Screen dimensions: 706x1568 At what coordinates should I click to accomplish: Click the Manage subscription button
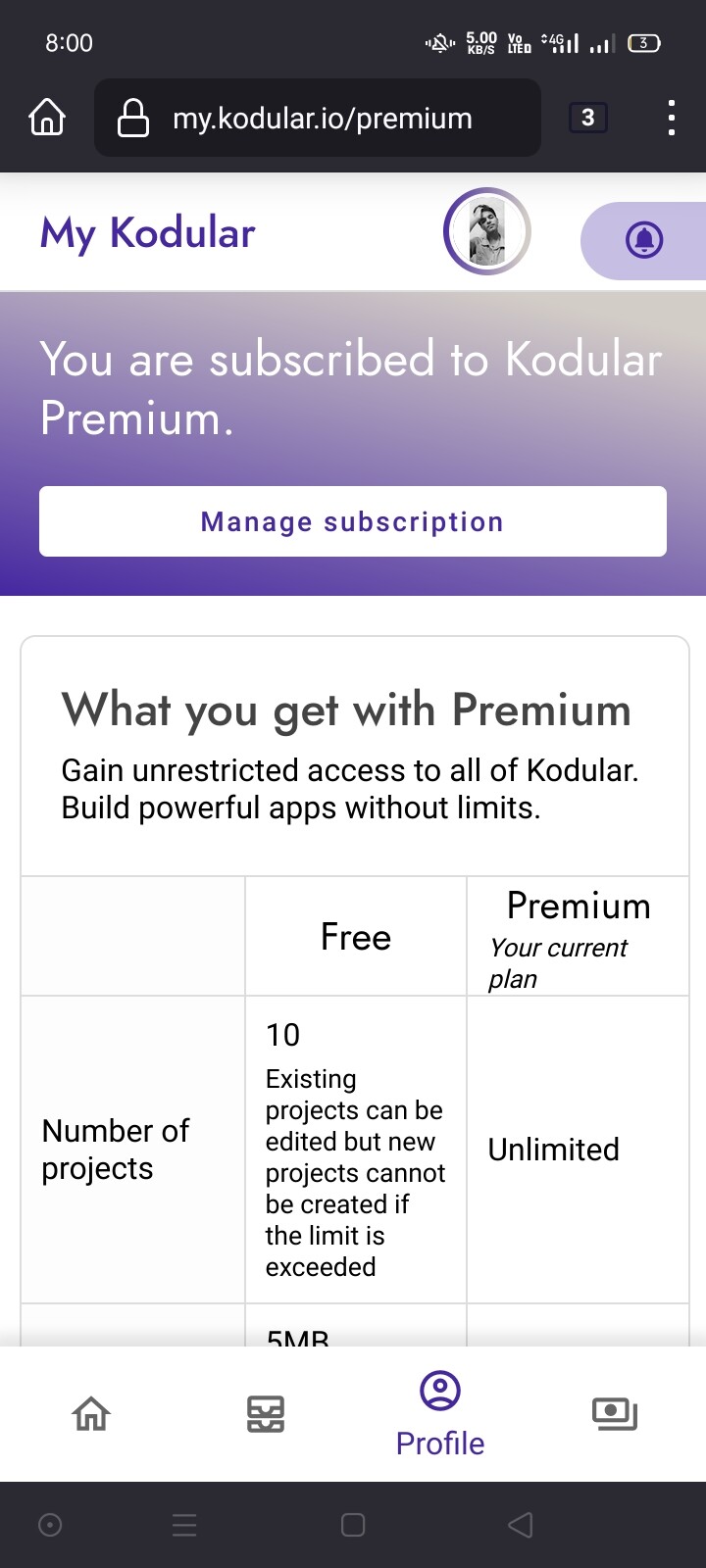click(x=353, y=521)
